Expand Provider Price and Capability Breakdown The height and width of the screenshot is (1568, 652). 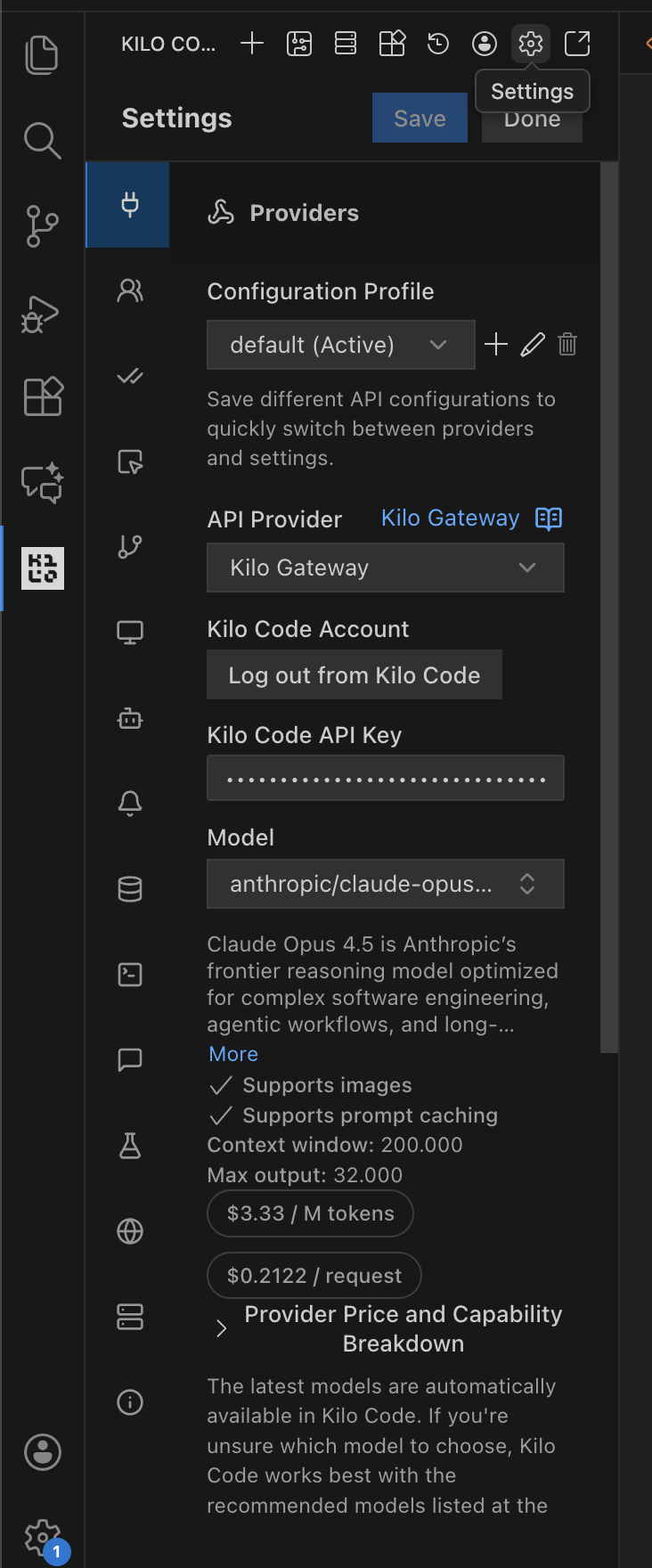point(222,1328)
